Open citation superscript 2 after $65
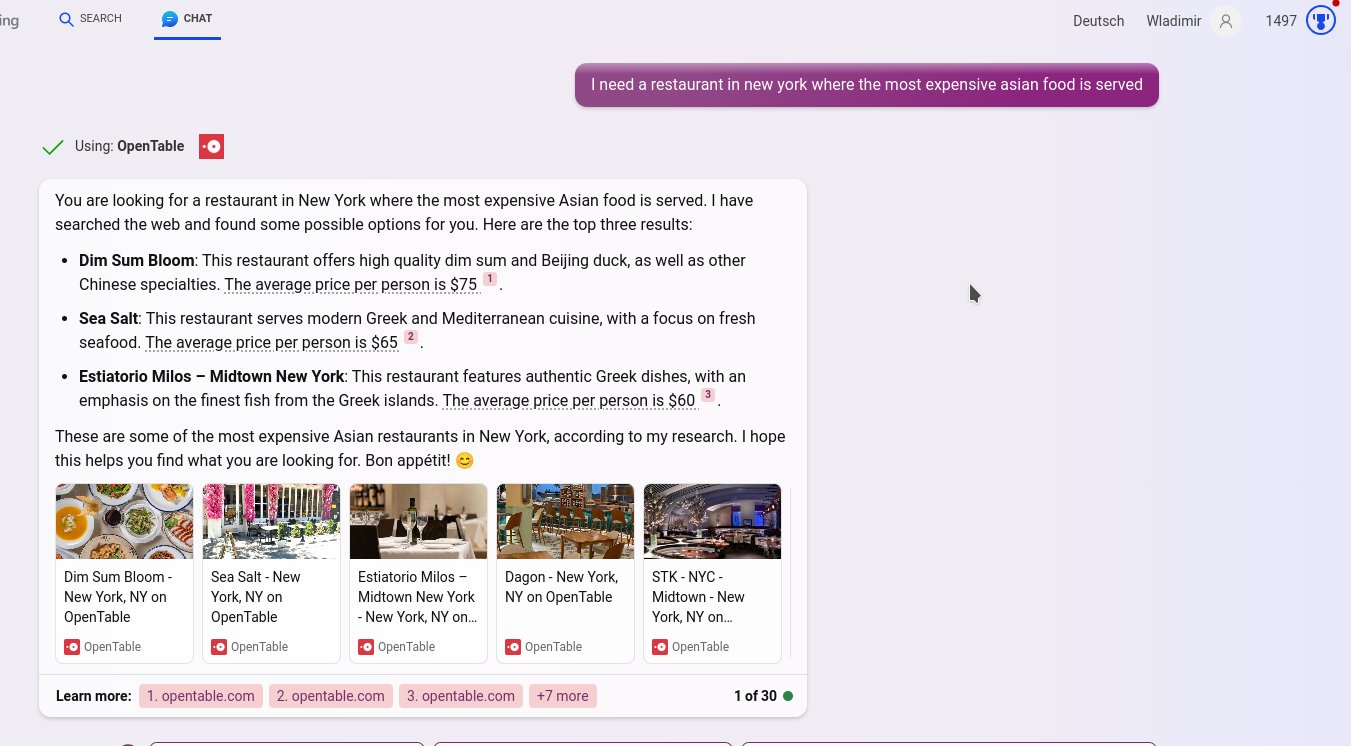Viewport: 1351px width, 746px height. [411, 337]
